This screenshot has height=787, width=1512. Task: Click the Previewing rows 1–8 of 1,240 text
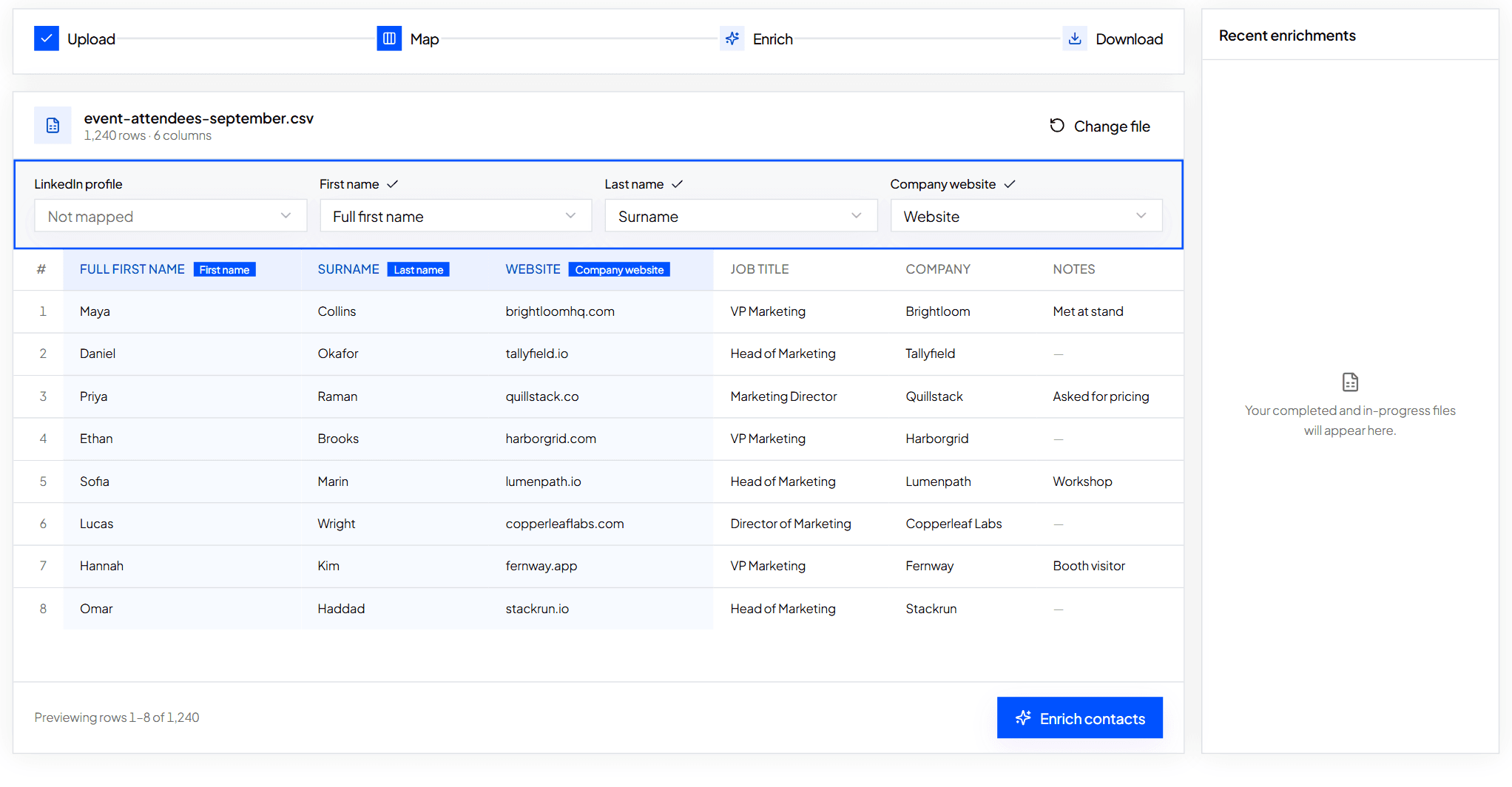click(x=117, y=717)
